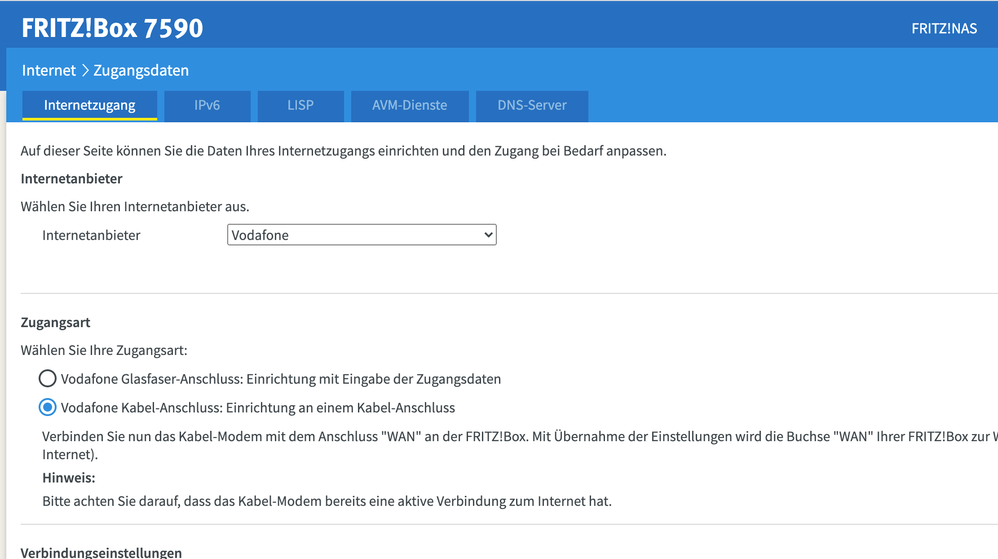Switch to the Internetzugang tab
This screenshot has width=998, height=559.
click(x=90, y=105)
